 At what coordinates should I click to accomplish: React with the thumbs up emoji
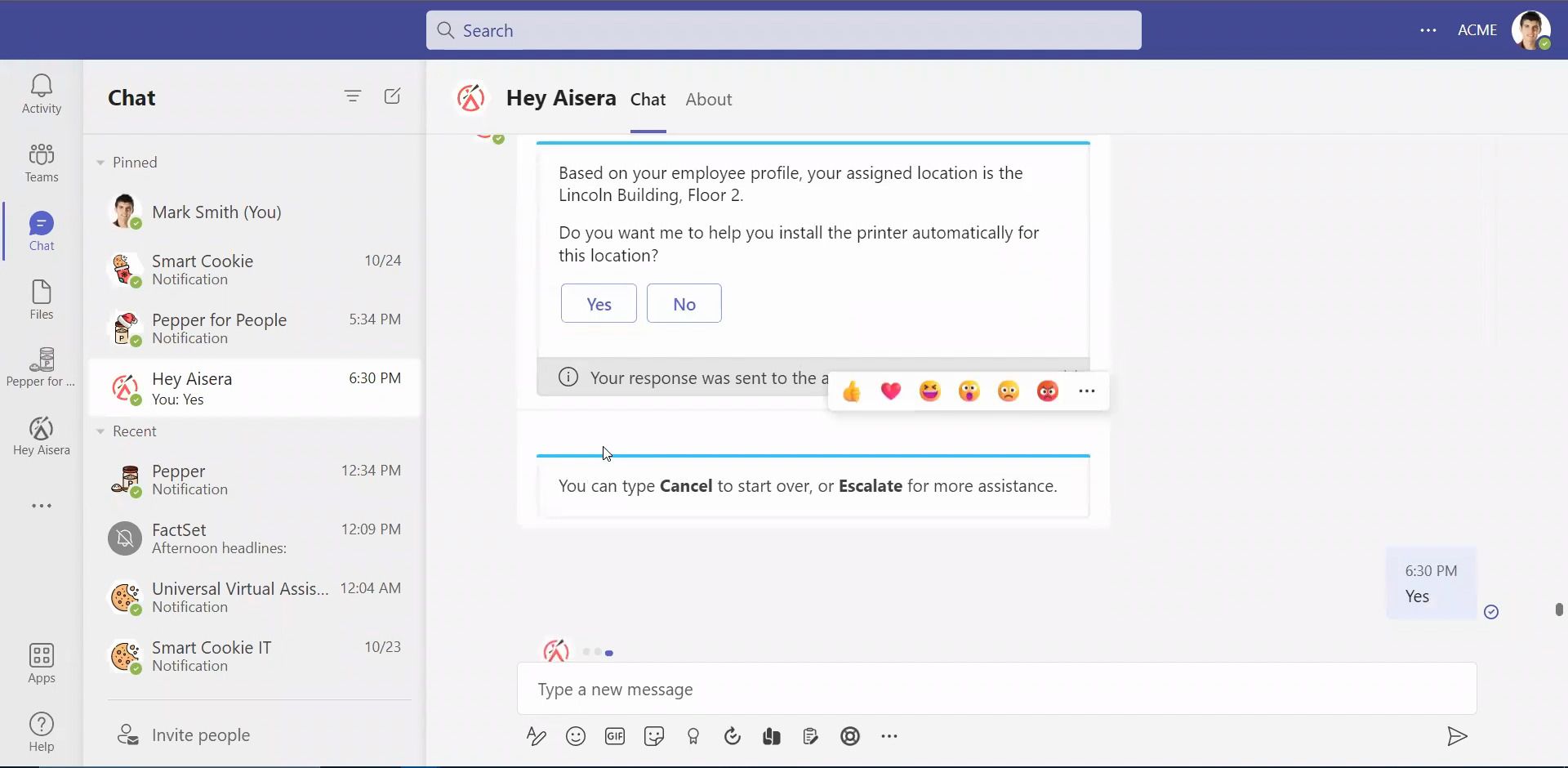tap(852, 392)
